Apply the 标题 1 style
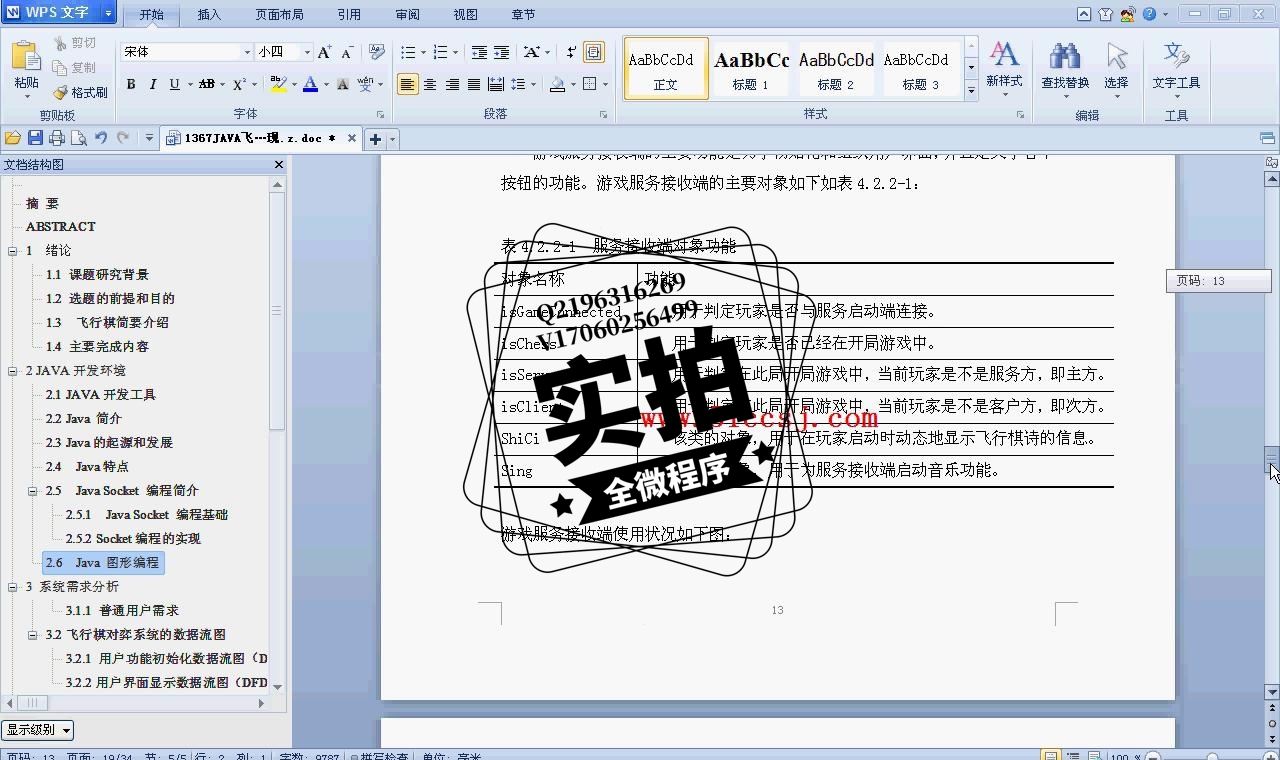 (x=751, y=69)
